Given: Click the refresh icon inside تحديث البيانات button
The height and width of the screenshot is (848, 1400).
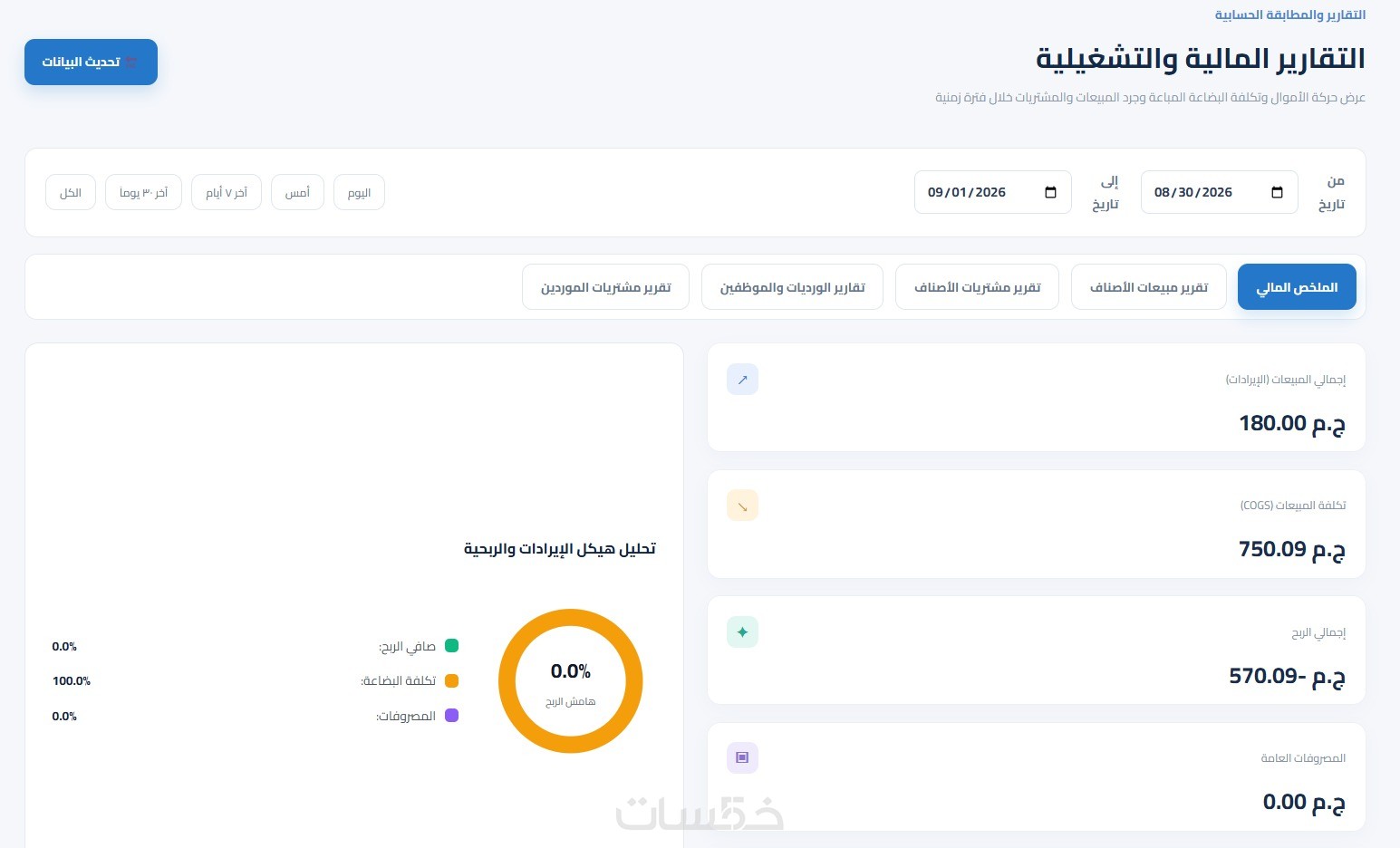Looking at the screenshot, I should click(x=131, y=63).
